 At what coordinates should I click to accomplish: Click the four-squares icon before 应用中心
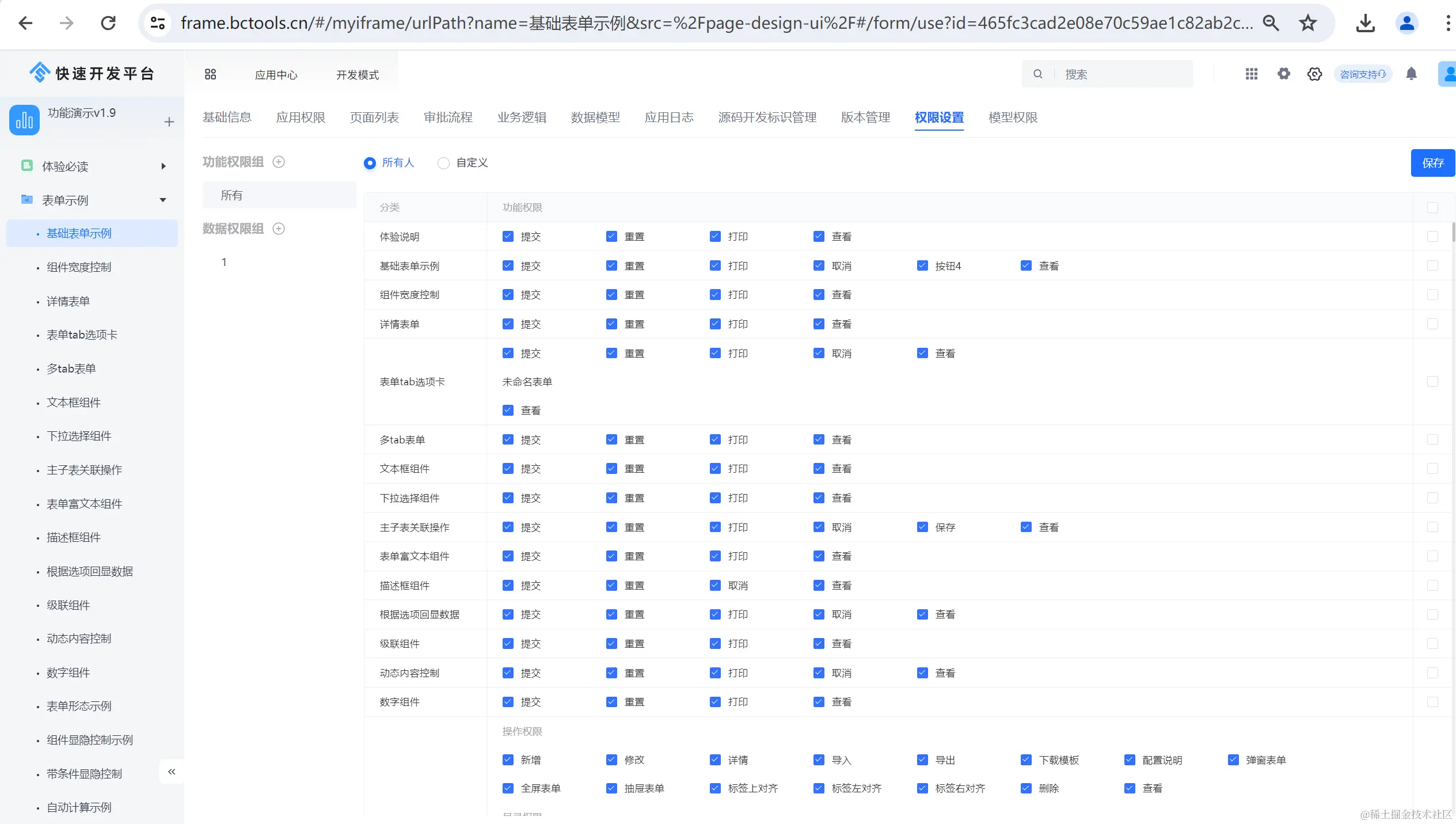210,74
